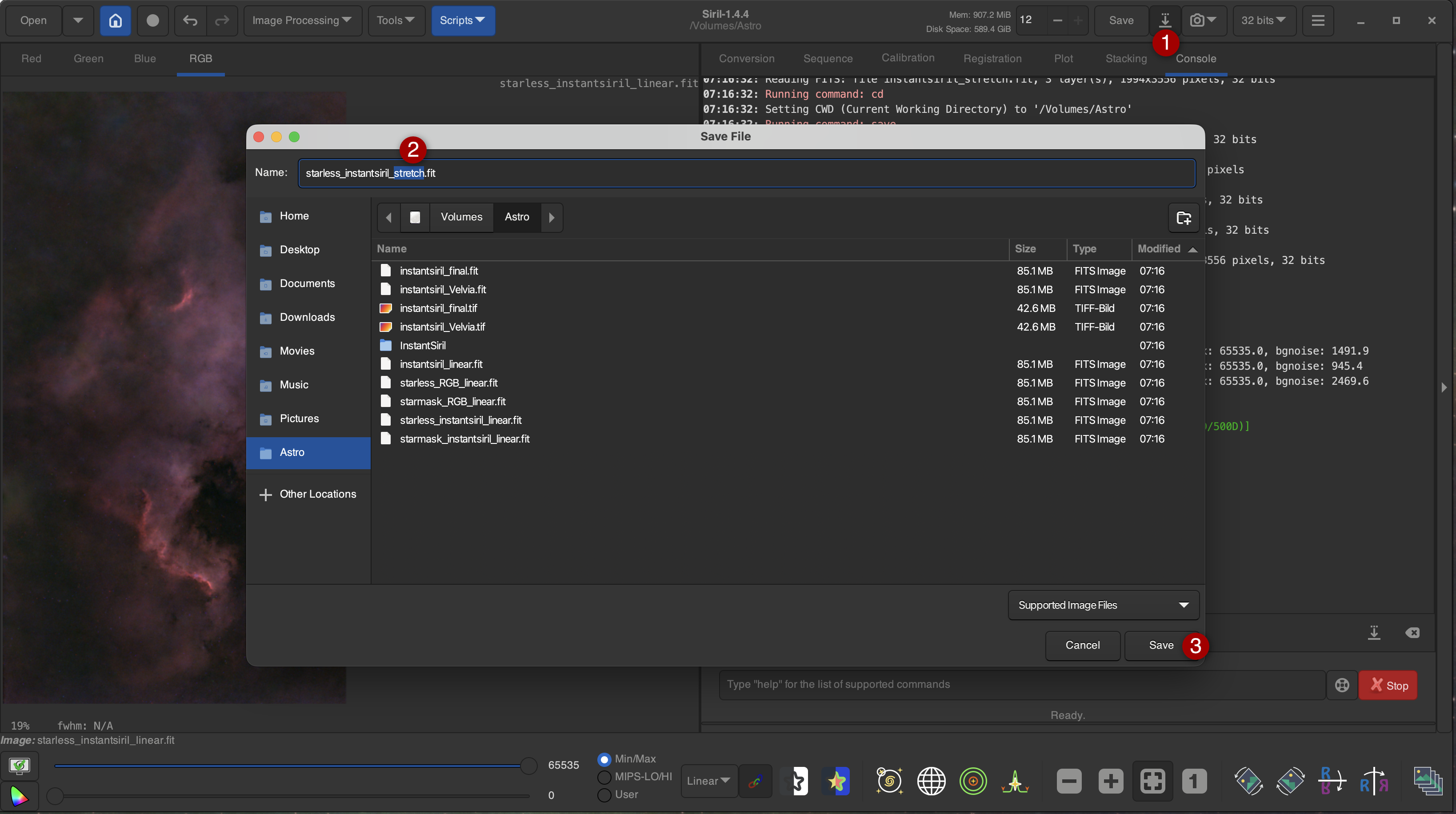Screen dimensions: 1456x814
Task: Click the photometry peak icon
Action: point(1015,781)
